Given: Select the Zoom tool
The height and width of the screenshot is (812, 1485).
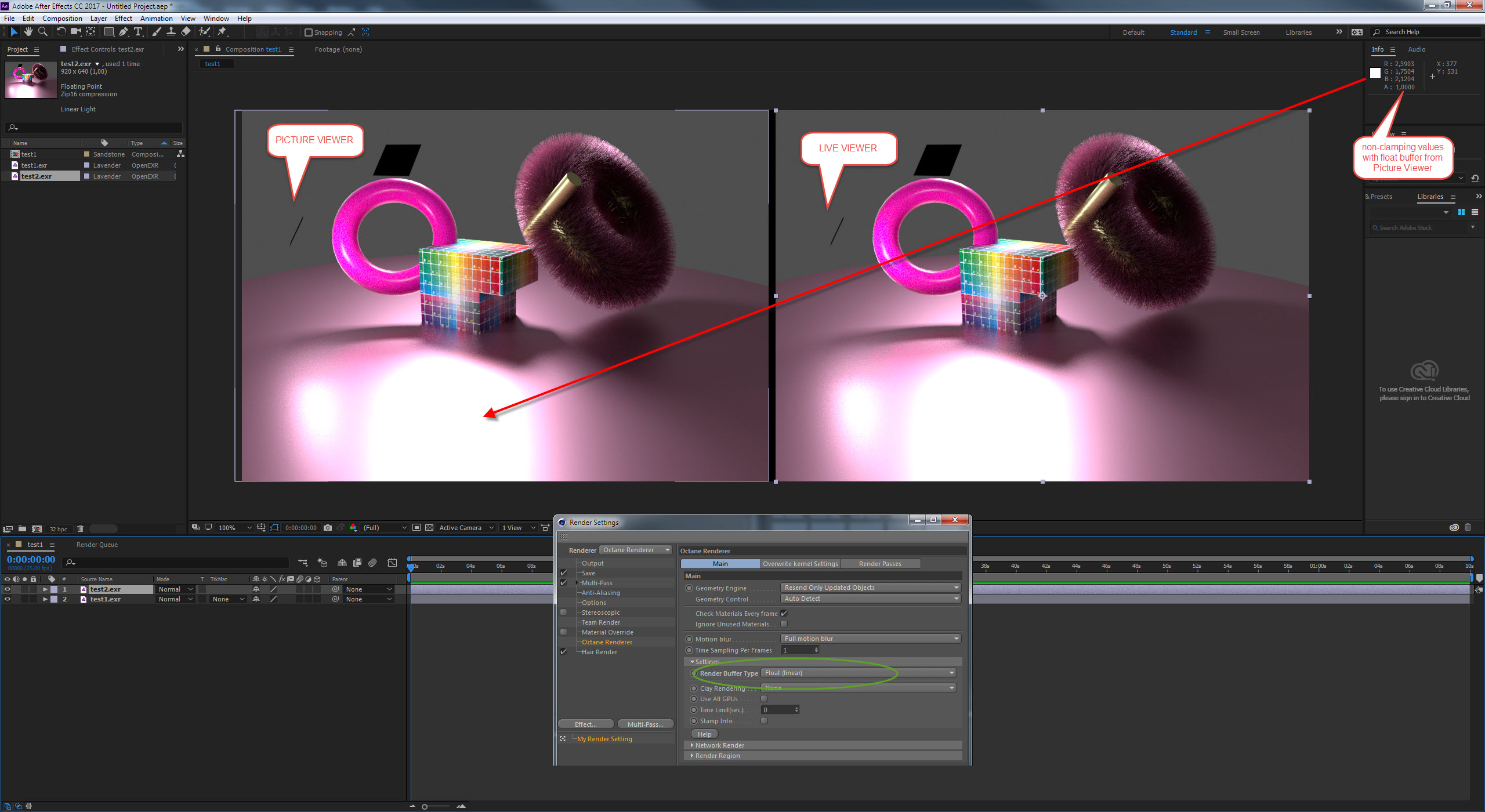Looking at the screenshot, I should click(x=42, y=32).
